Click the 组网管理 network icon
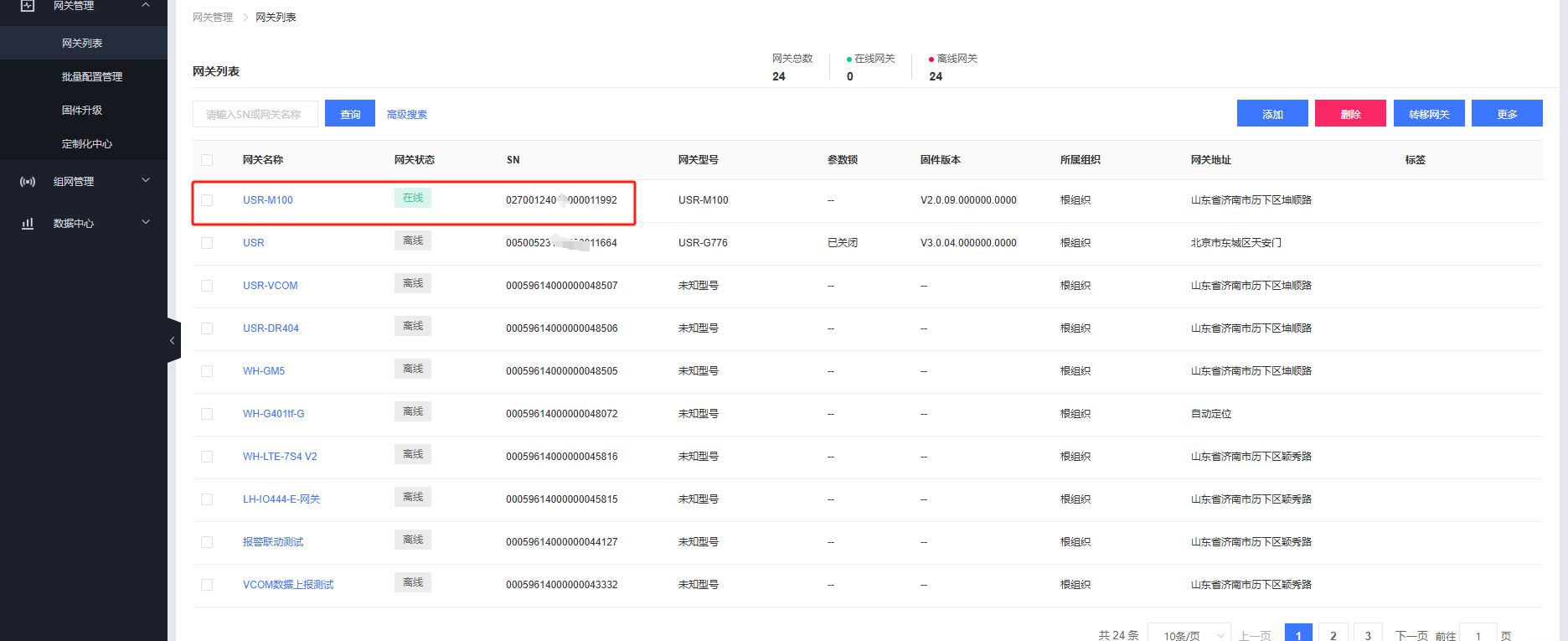 point(28,181)
